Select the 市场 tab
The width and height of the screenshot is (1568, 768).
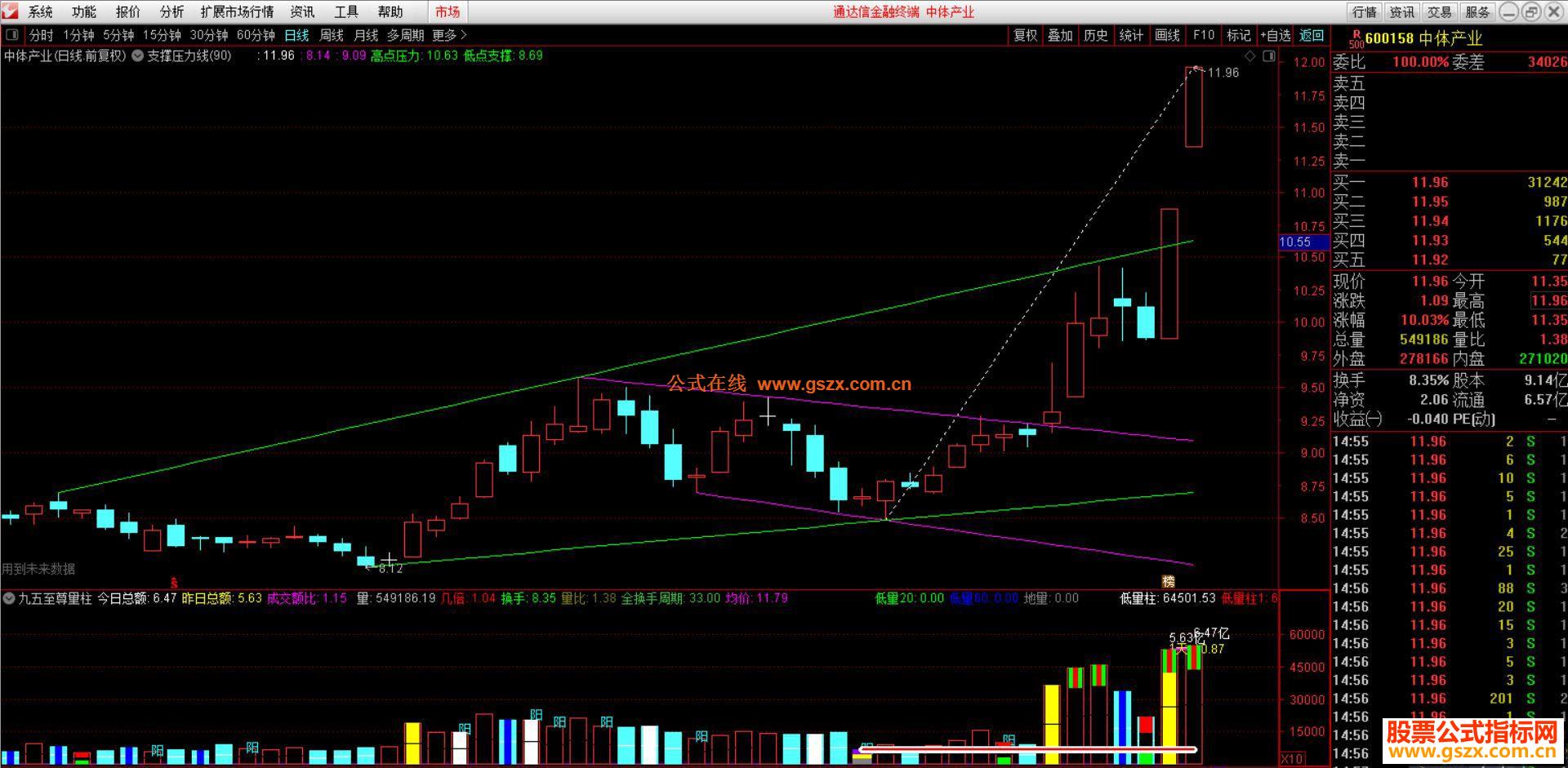click(448, 11)
